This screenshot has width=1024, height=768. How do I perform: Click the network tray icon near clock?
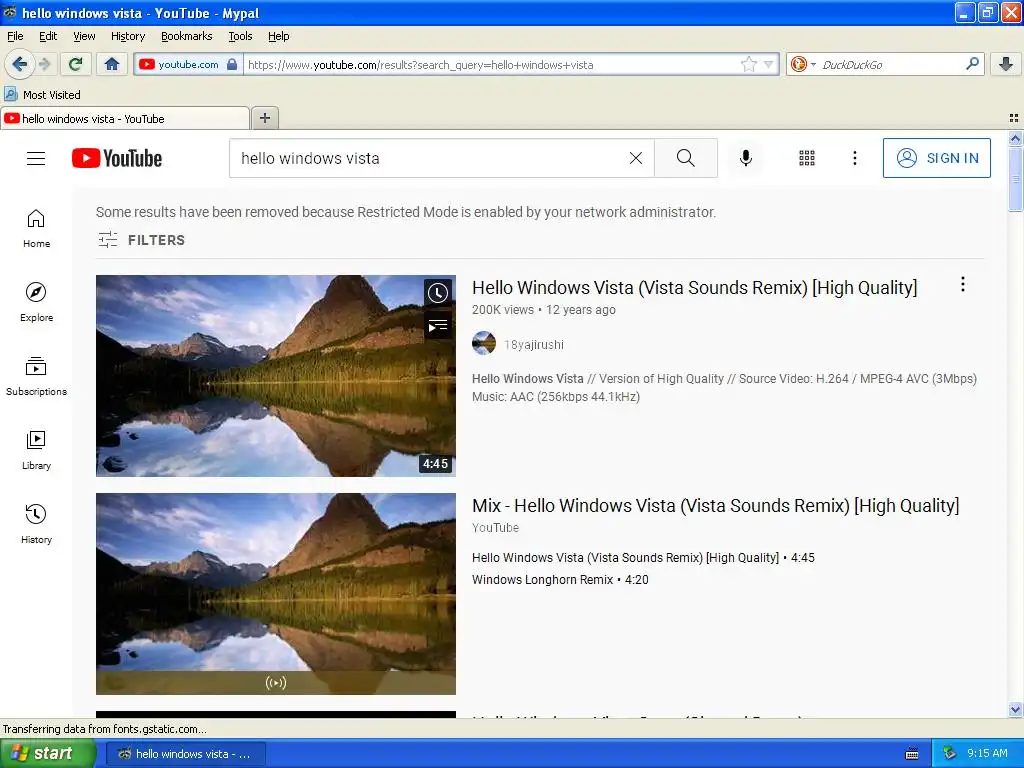950,753
